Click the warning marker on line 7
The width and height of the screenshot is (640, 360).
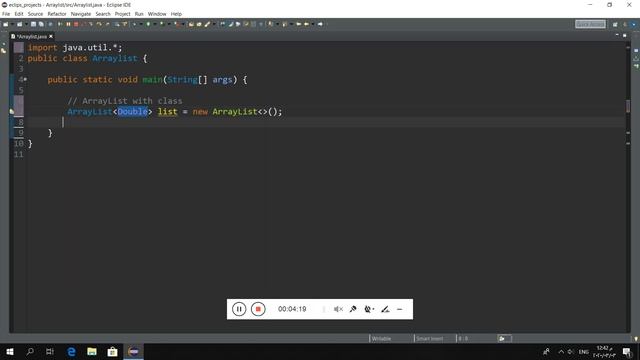click(x=11, y=111)
